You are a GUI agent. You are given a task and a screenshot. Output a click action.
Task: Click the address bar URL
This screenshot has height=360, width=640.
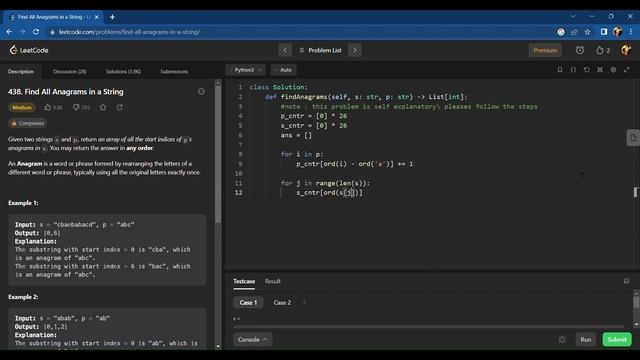click(129, 32)
